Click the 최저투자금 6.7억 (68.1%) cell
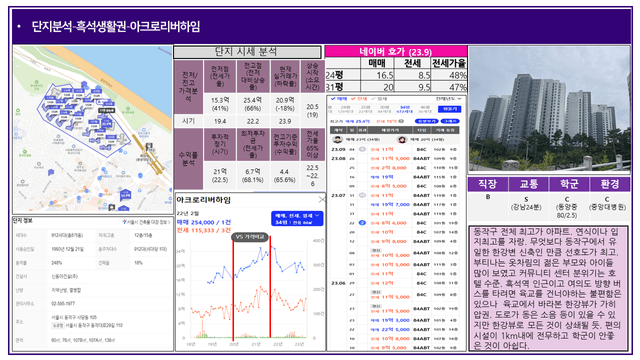The width and height of the screenshot is (640, 360). point(253,176)
